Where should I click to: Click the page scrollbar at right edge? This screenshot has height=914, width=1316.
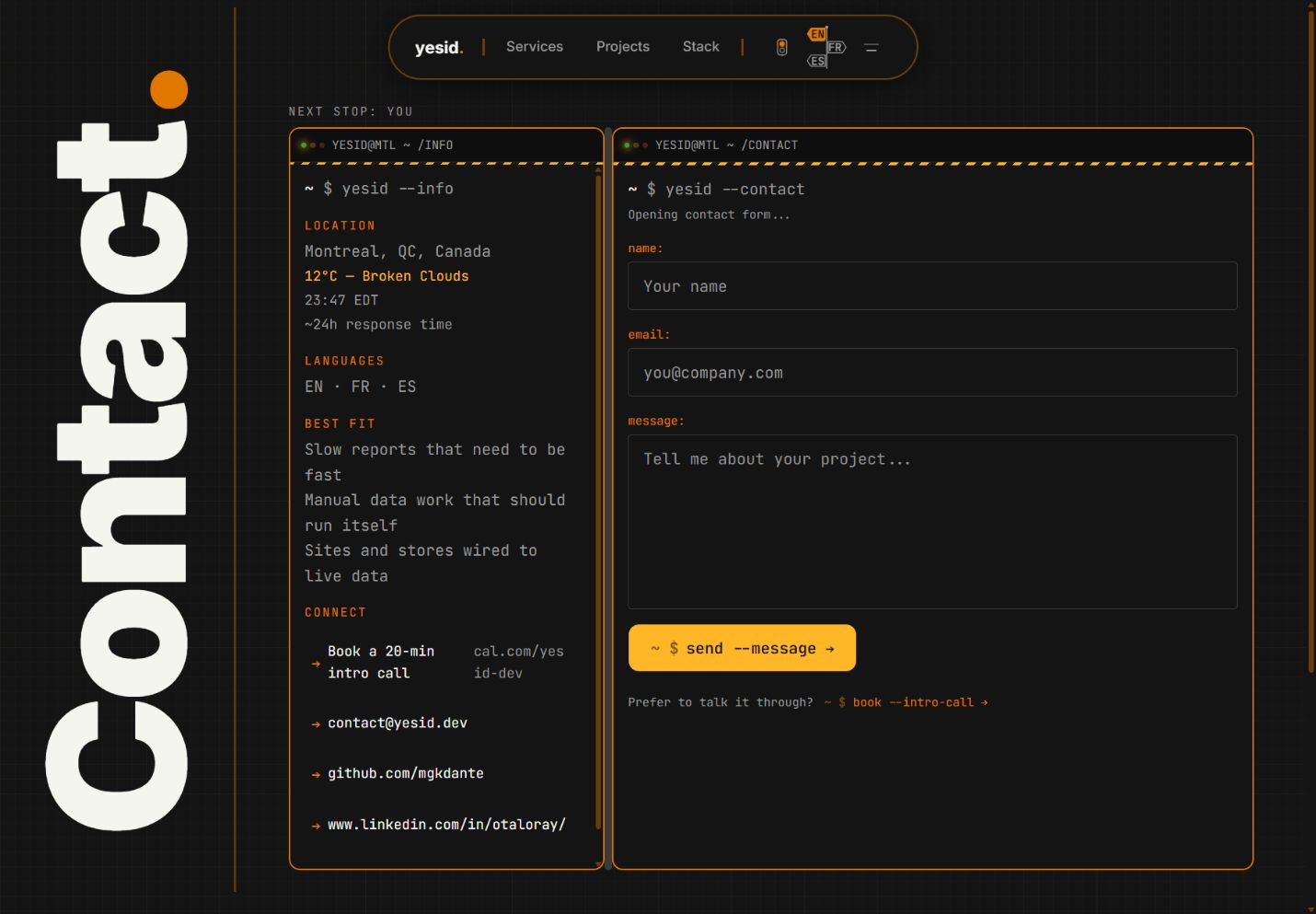[x=1310, y=341]
